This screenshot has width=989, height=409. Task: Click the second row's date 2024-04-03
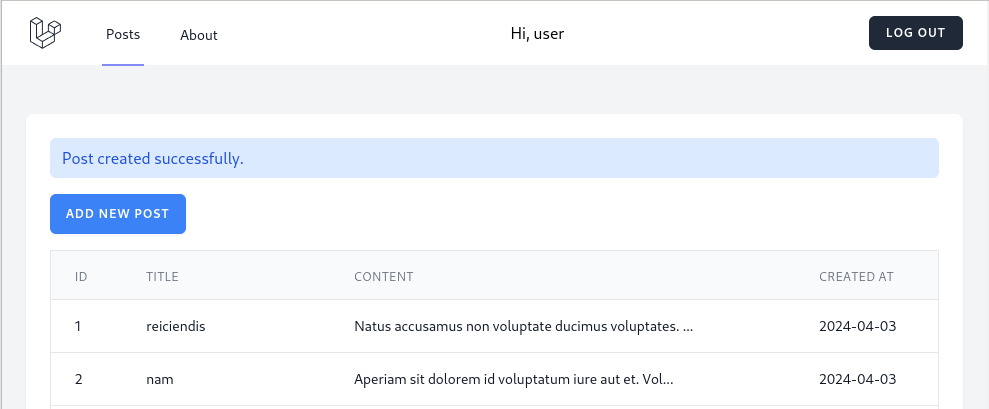coord(857,379)
